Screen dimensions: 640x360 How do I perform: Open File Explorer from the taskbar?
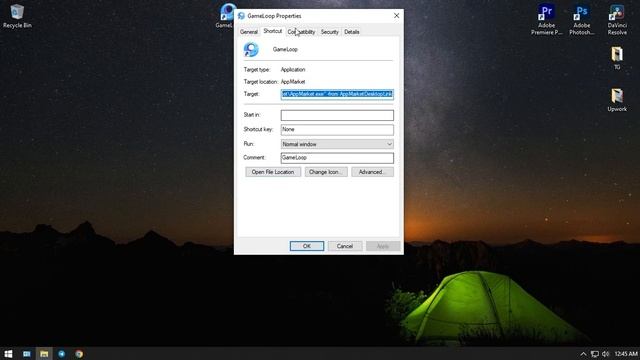[x=44, y=353]
